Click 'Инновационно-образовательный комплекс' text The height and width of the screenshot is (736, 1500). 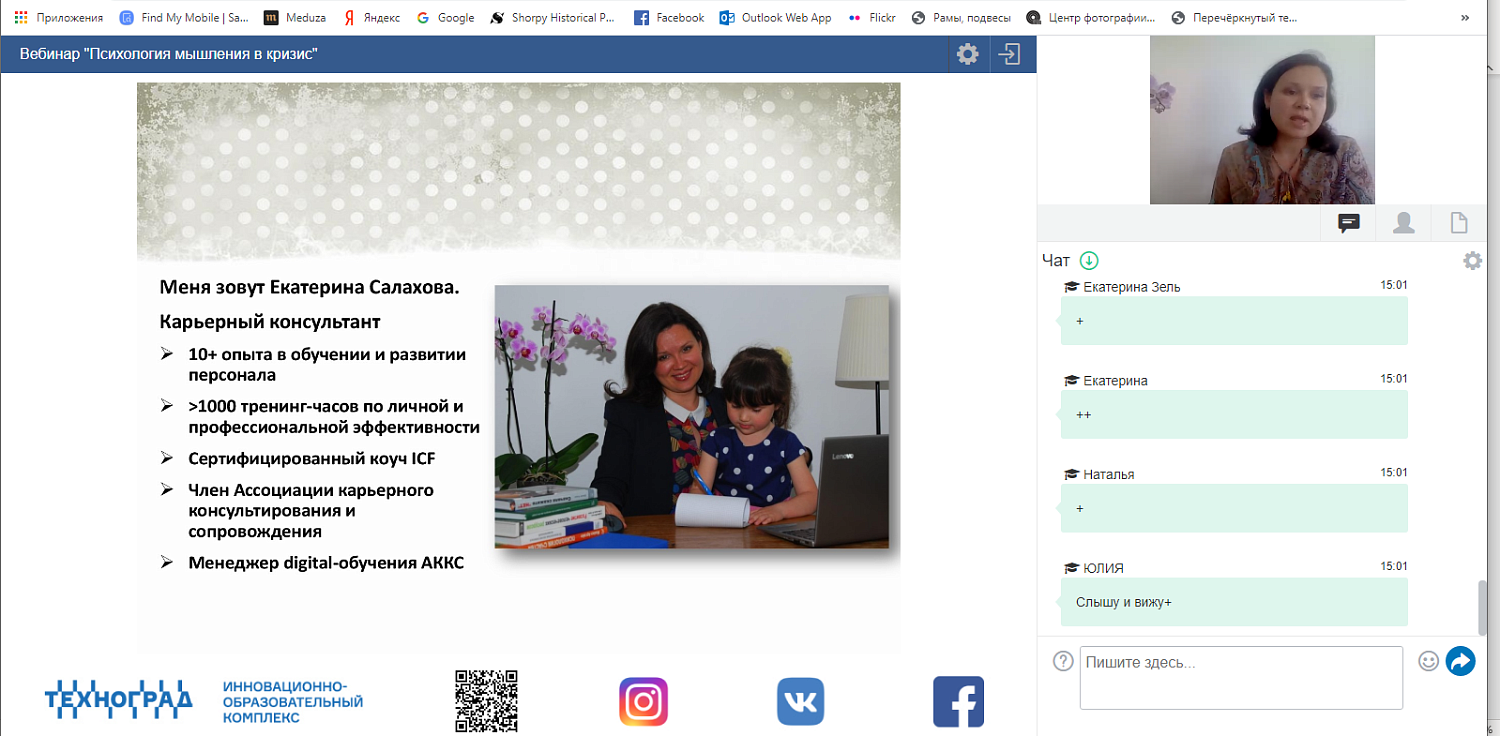point(293,702)
